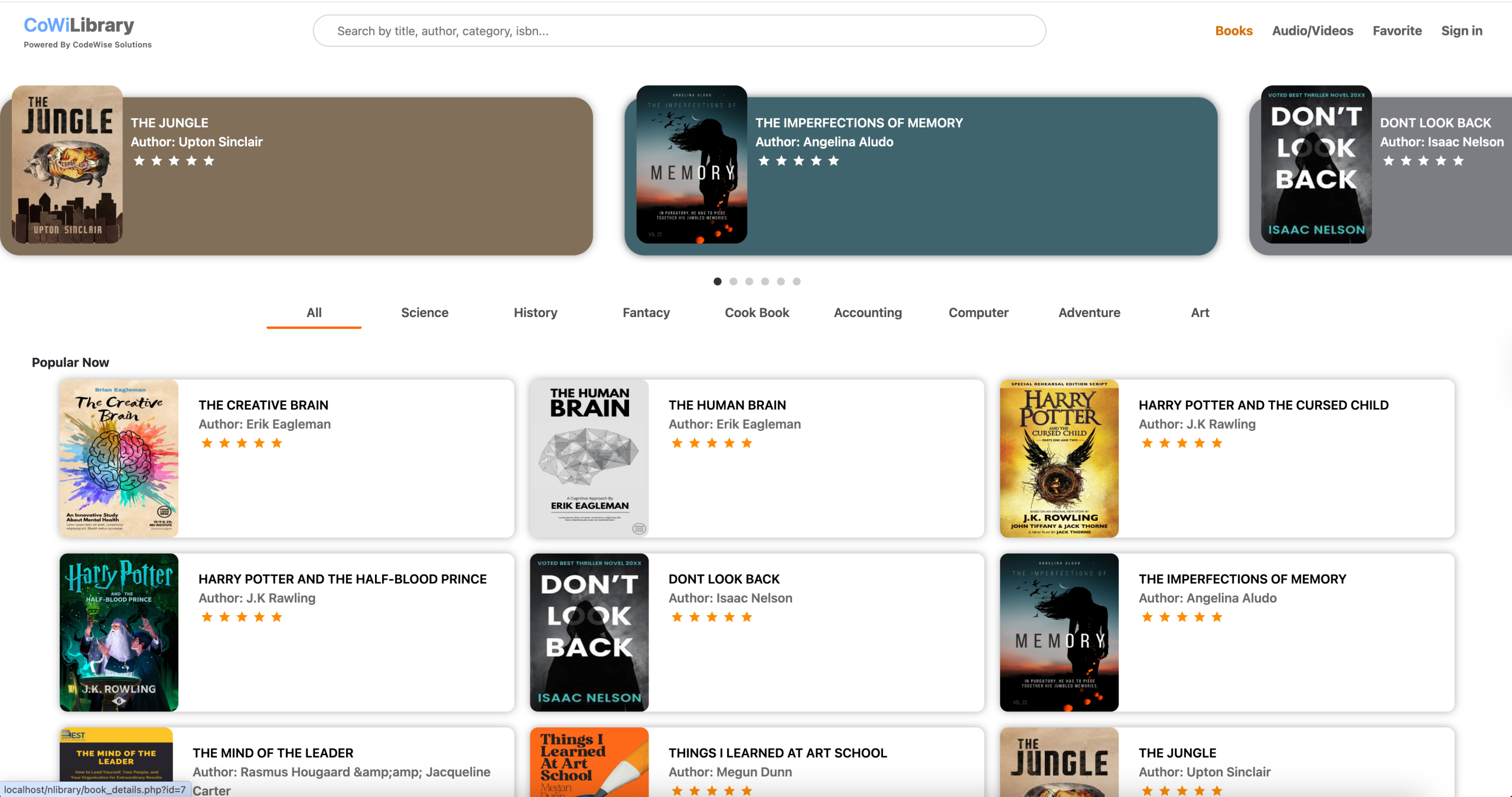Show the History category
This screenshot has height=797, width=1512.
[536, 313]
